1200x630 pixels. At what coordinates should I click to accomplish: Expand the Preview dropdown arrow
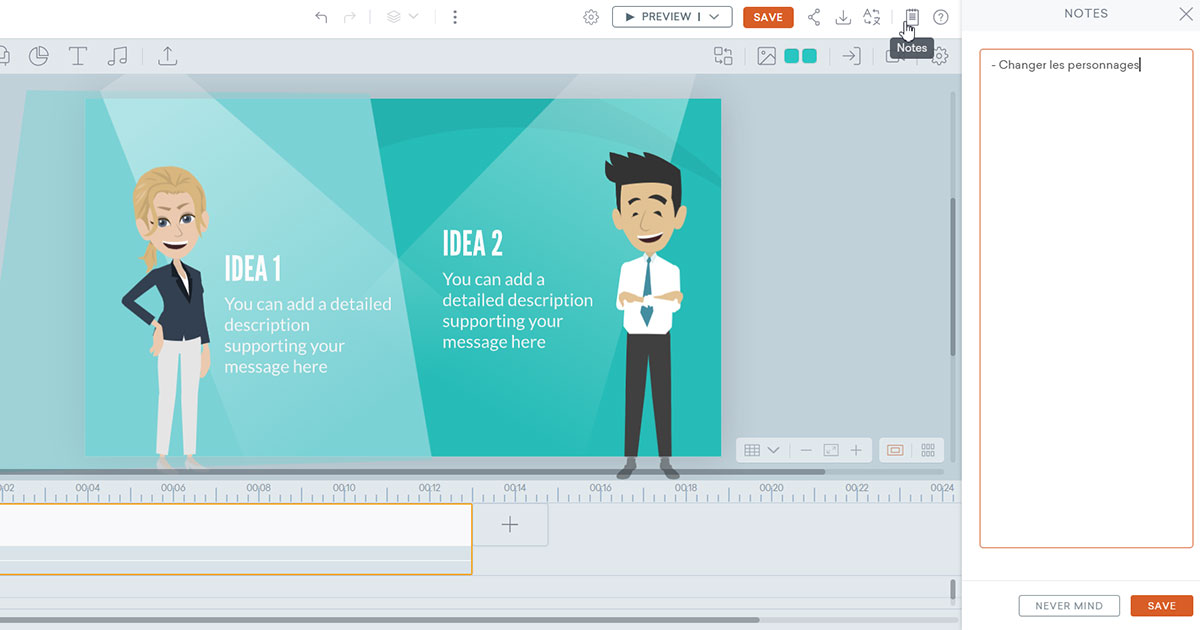click(x=715, y=17)
